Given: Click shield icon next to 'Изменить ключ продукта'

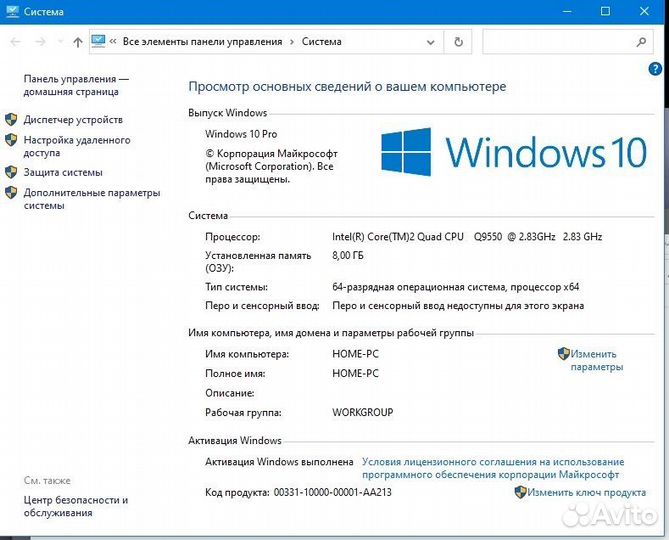Looking at the screenshot, I should point(521,492).
